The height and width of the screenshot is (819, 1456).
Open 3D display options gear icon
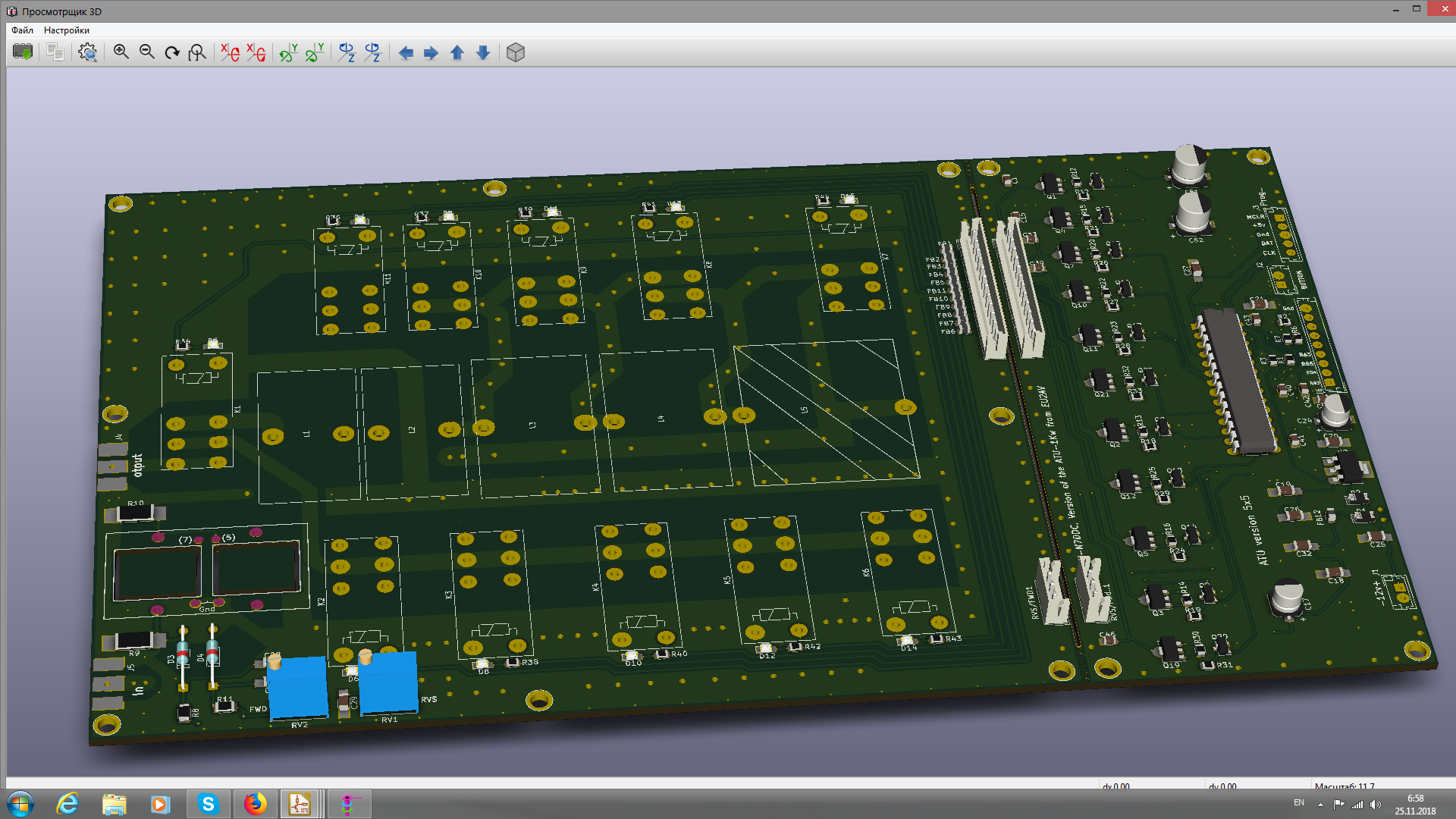point(88,52)
